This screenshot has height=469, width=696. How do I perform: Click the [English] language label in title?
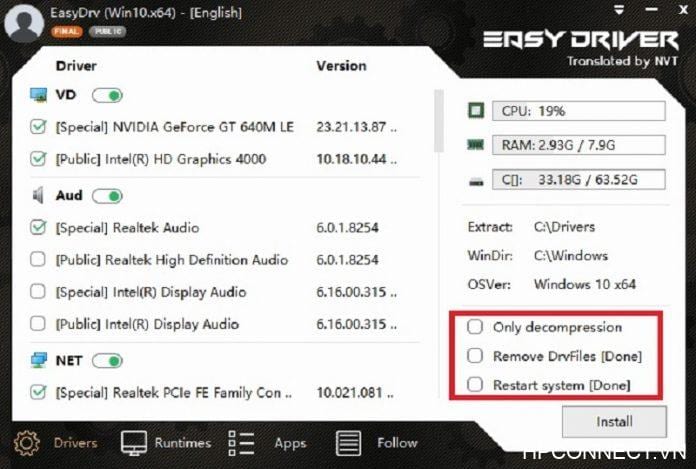(216, 13)
